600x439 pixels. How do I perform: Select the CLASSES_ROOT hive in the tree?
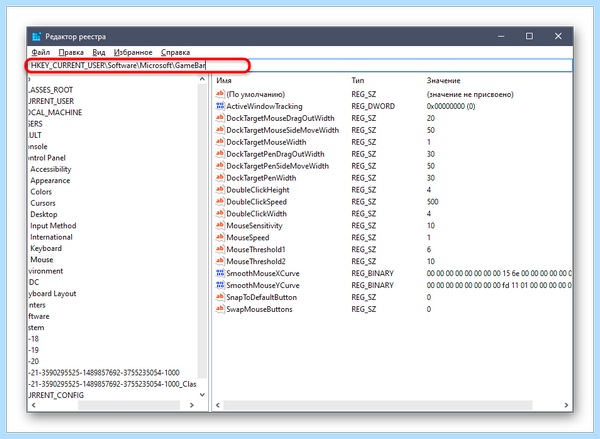51,90
